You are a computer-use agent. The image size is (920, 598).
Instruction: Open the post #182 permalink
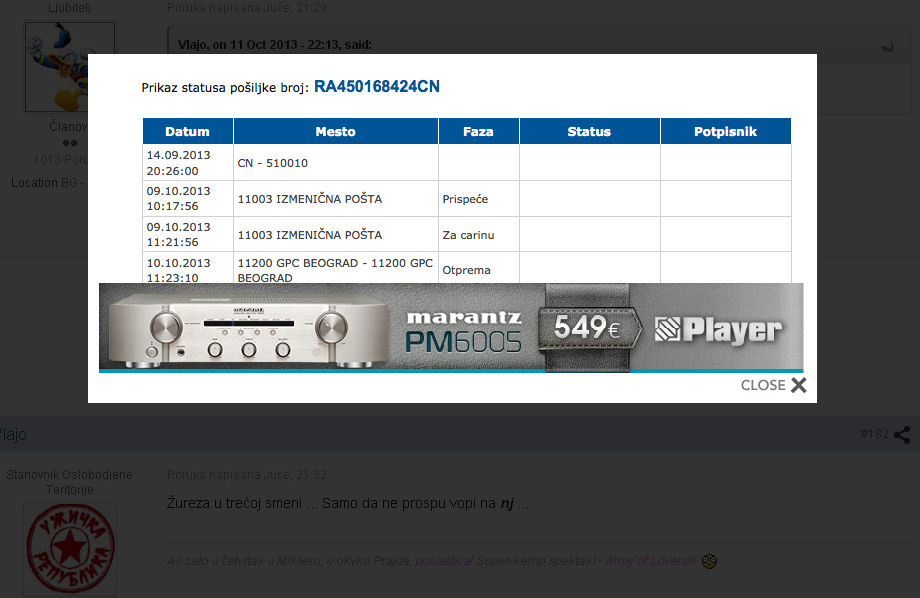[x=874, y=434]
